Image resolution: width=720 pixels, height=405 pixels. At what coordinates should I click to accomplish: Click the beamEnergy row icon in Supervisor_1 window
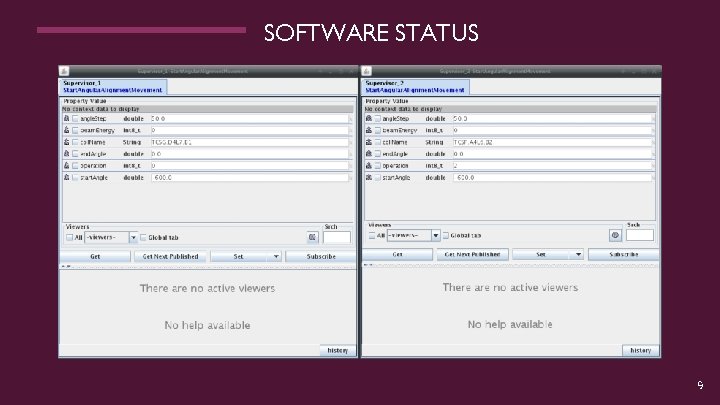67,130
